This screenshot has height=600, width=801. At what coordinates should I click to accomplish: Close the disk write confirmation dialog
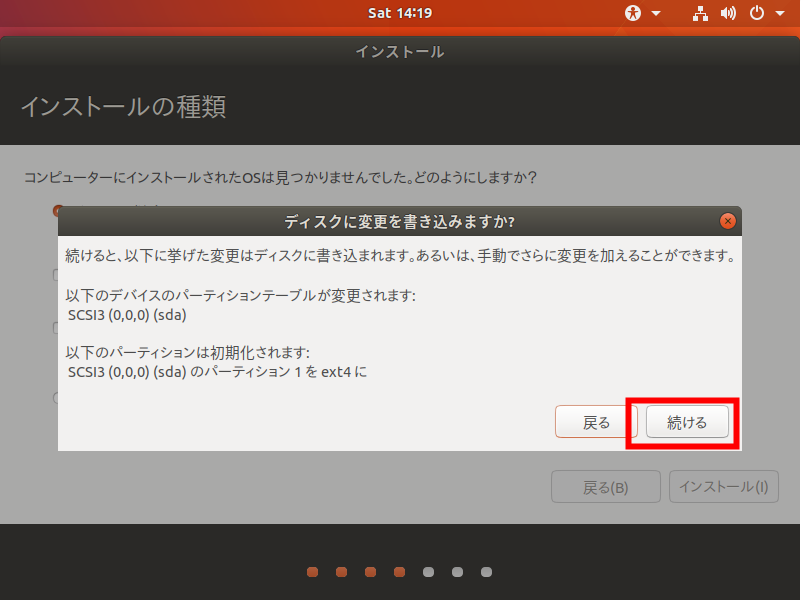coord(727,221)
